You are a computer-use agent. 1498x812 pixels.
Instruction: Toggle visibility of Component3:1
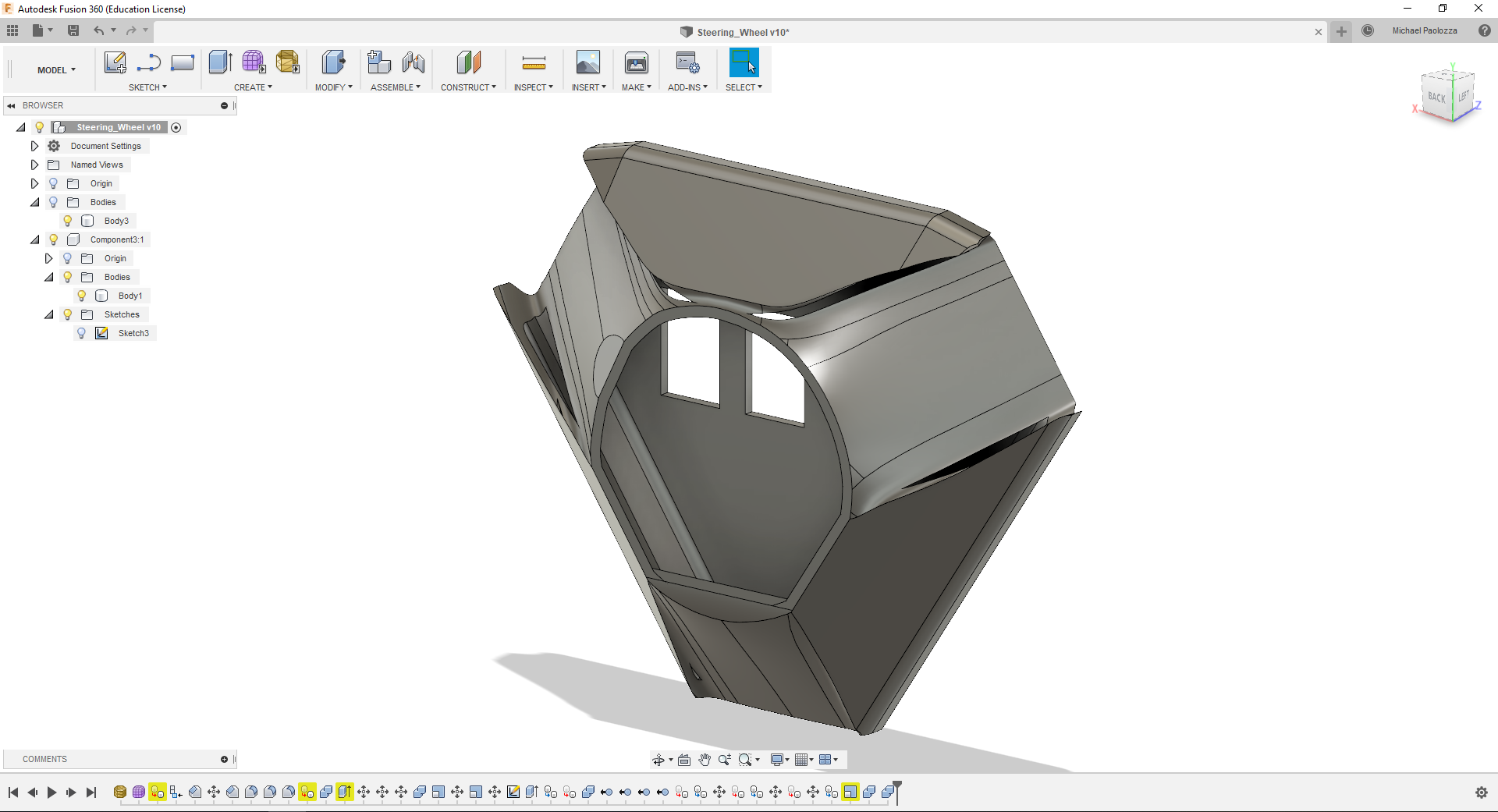point(54,239)
